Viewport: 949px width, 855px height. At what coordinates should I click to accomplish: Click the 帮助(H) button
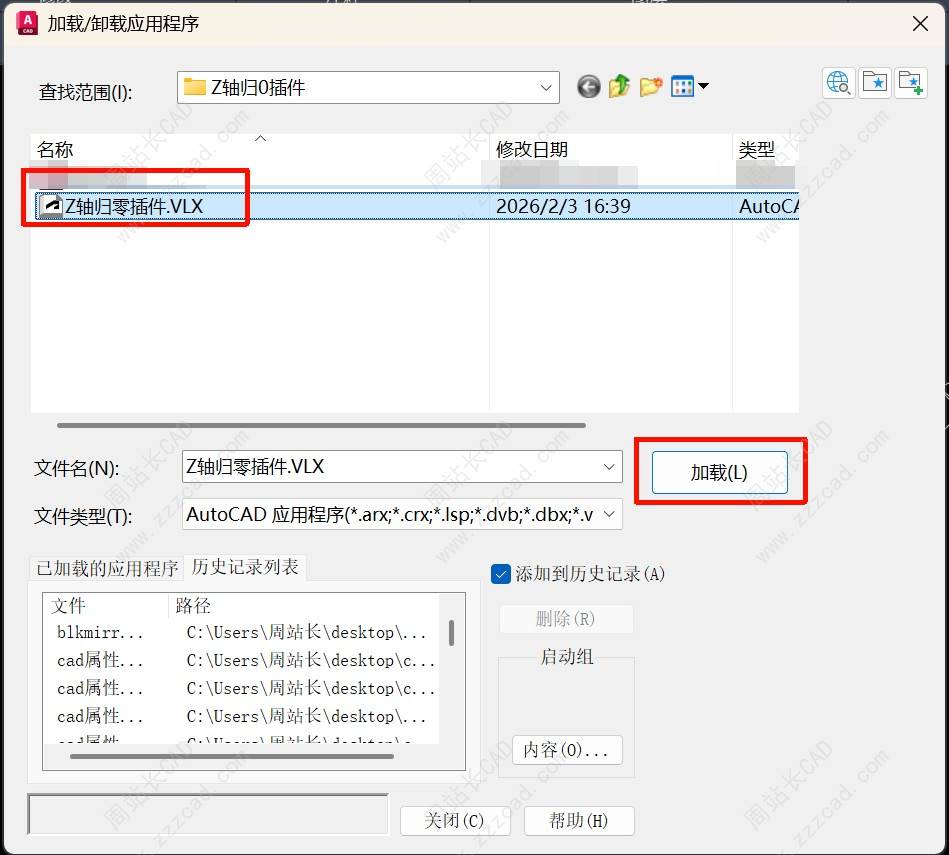(x=578, y=821)
